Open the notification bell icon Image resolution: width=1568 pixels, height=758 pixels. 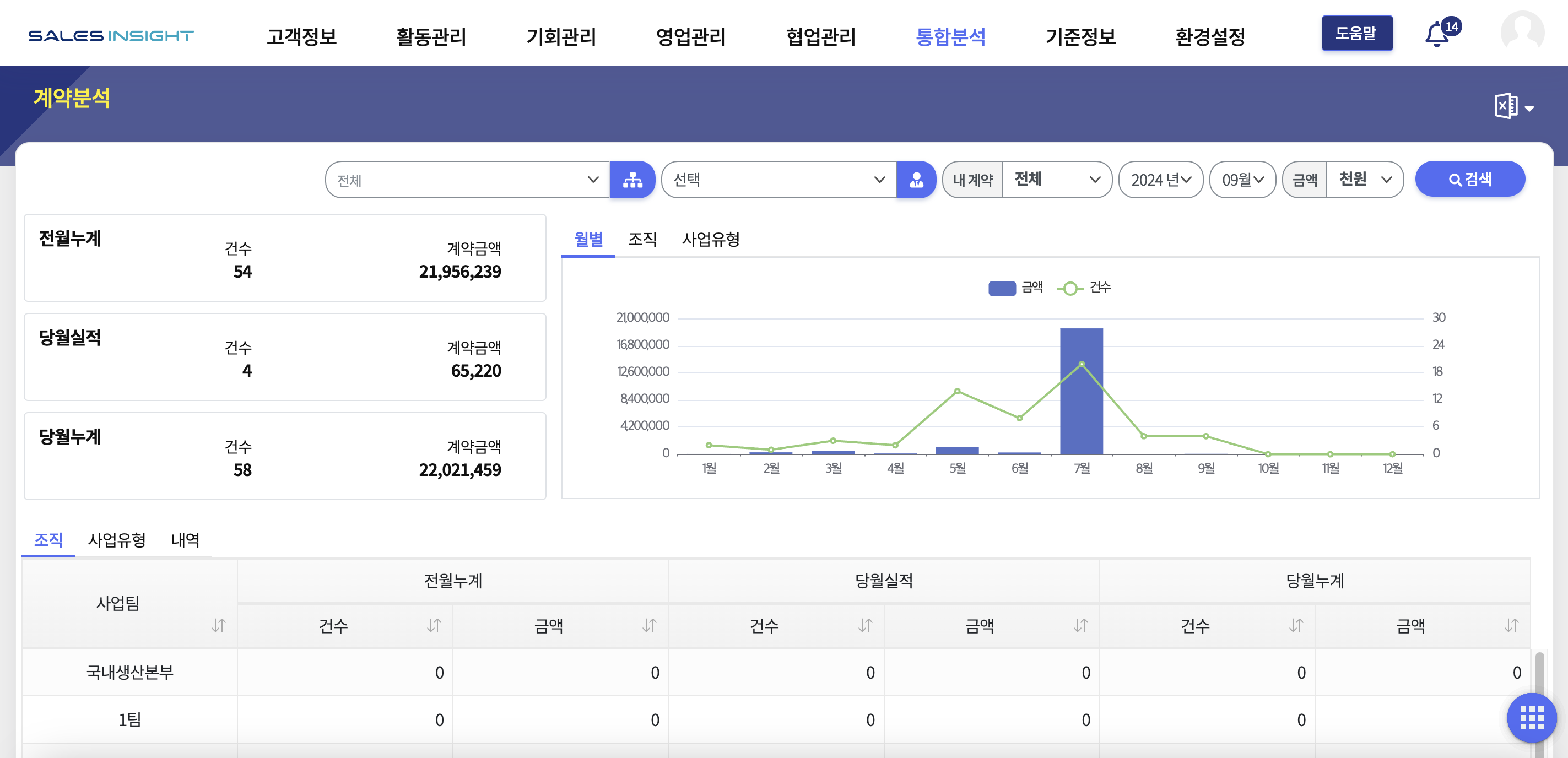coord(1437,35)
